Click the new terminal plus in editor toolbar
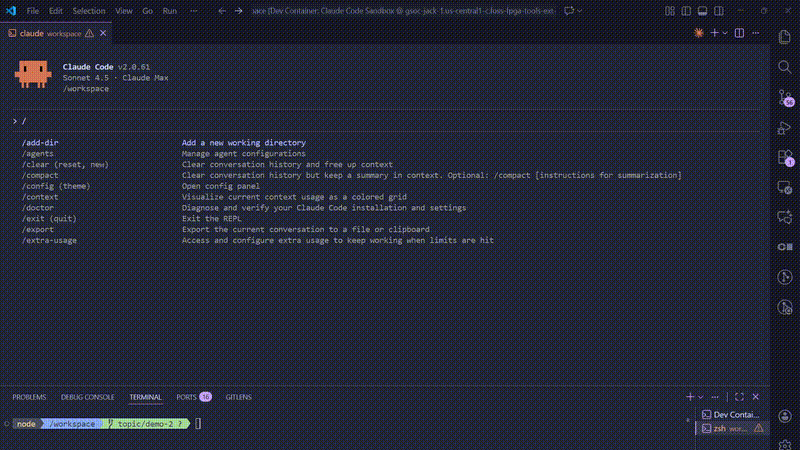 714,33
